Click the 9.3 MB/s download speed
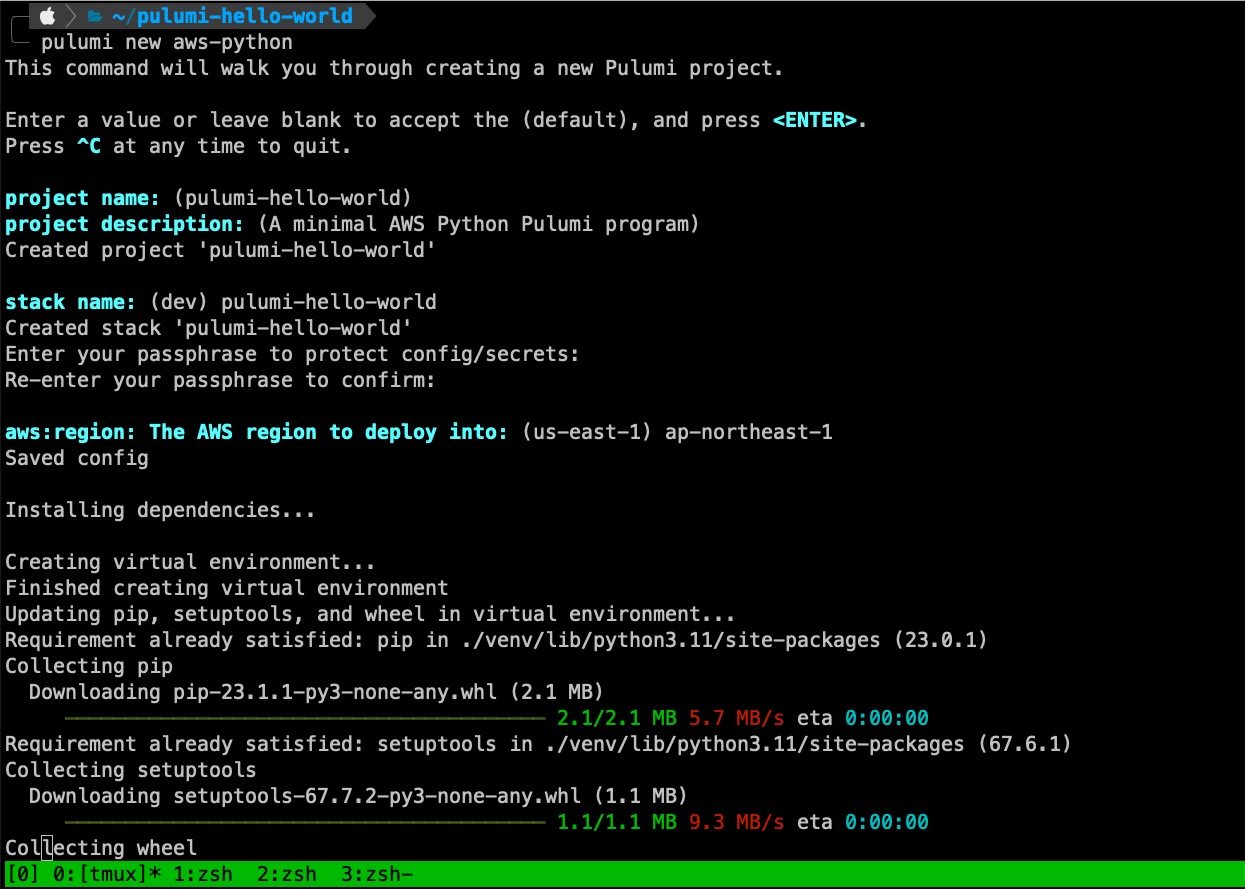 coord(737,822)
